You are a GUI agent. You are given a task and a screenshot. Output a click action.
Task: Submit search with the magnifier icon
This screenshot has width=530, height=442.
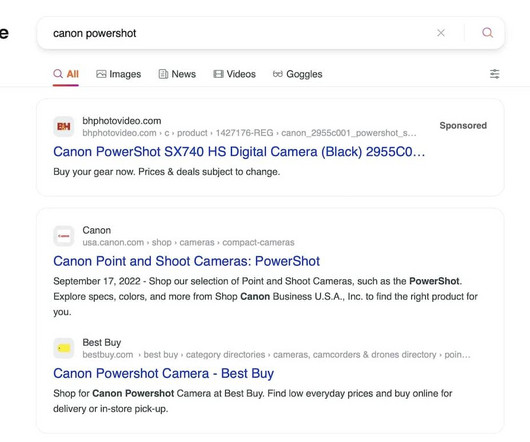point(487,33)
